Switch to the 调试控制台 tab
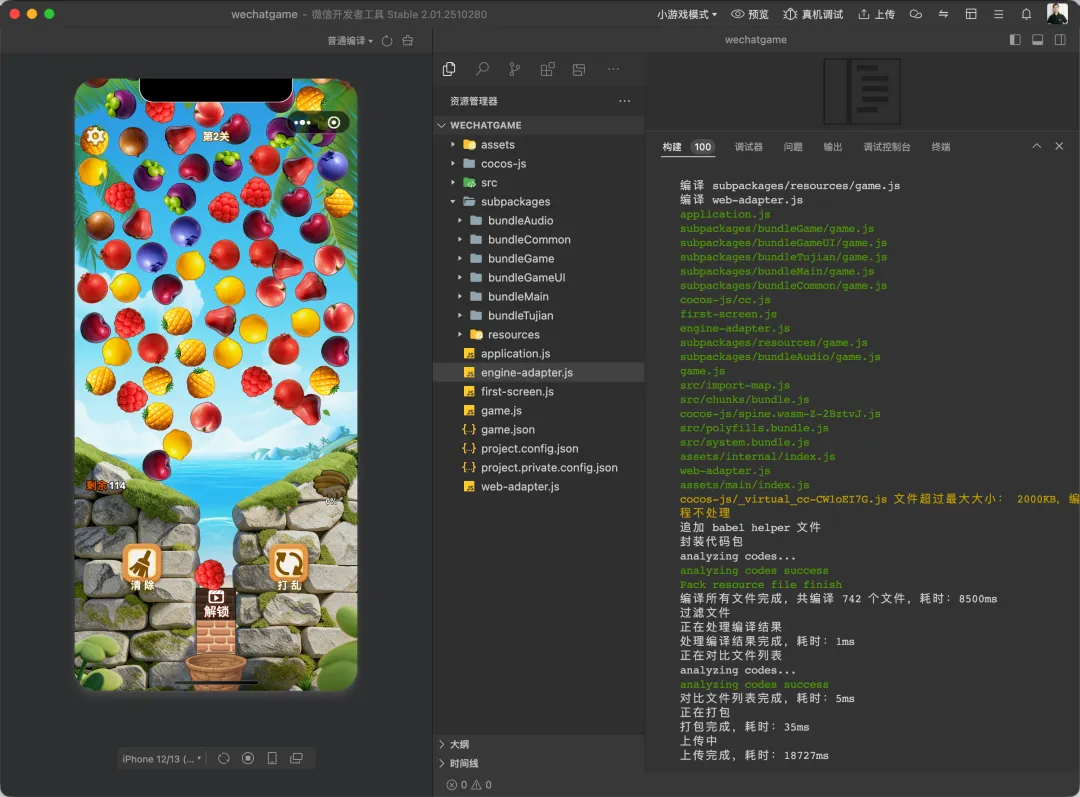 (x=887, y=147)
